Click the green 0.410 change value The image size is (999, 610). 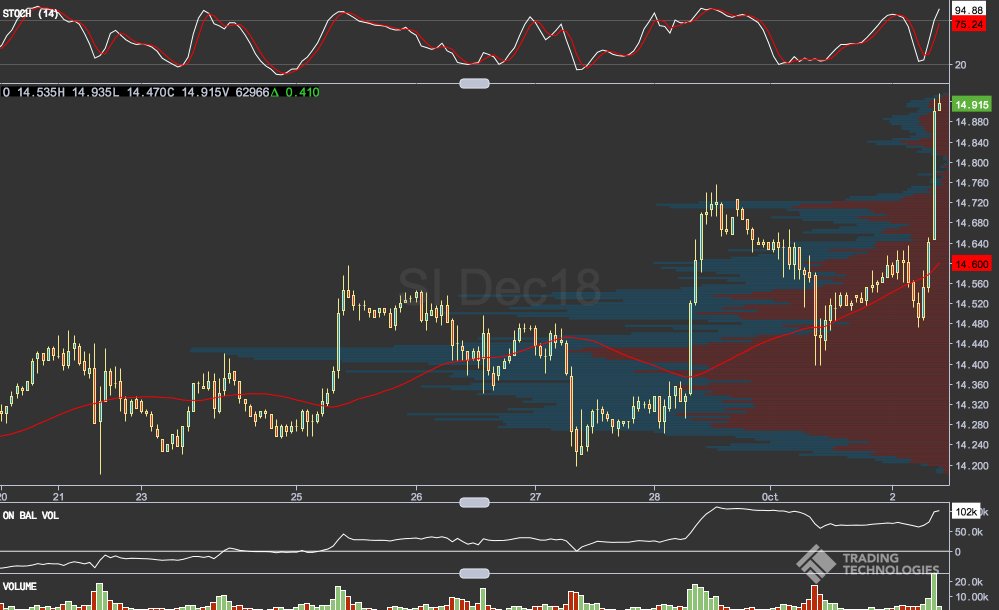(302, 92)
